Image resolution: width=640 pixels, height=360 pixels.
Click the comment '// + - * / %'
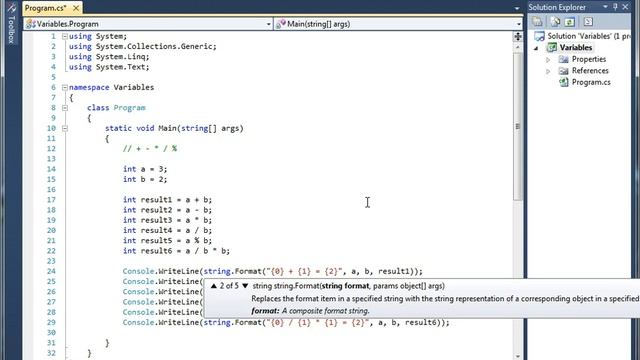tap(150, 149)
